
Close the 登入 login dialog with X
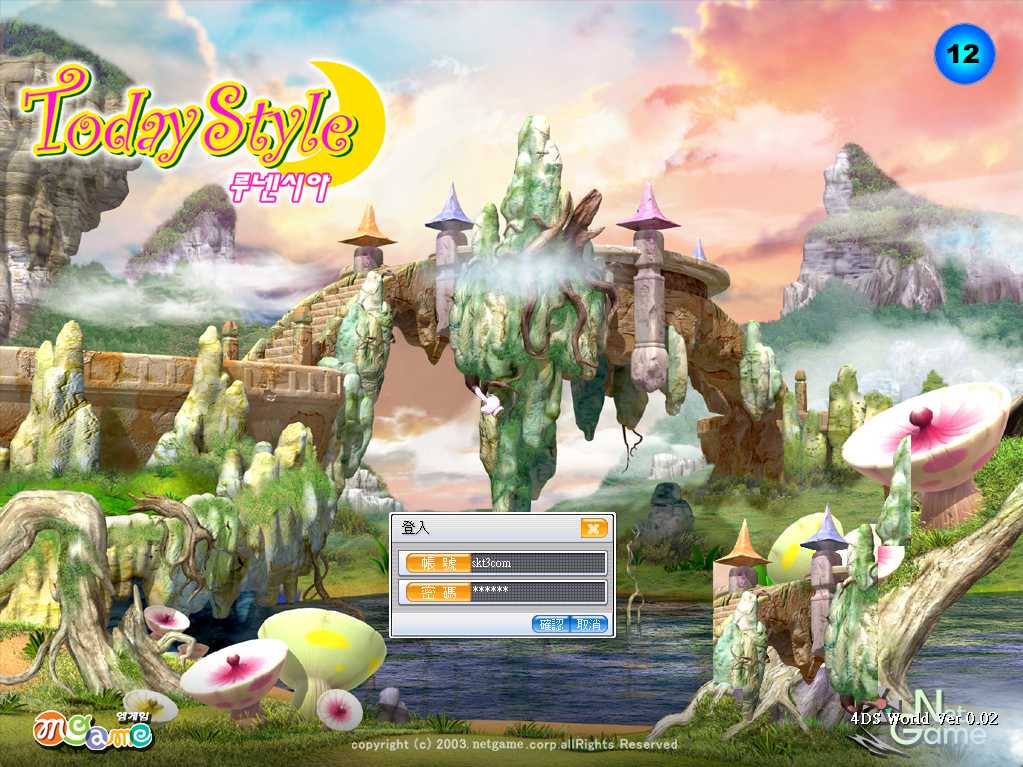coord(593,528)
